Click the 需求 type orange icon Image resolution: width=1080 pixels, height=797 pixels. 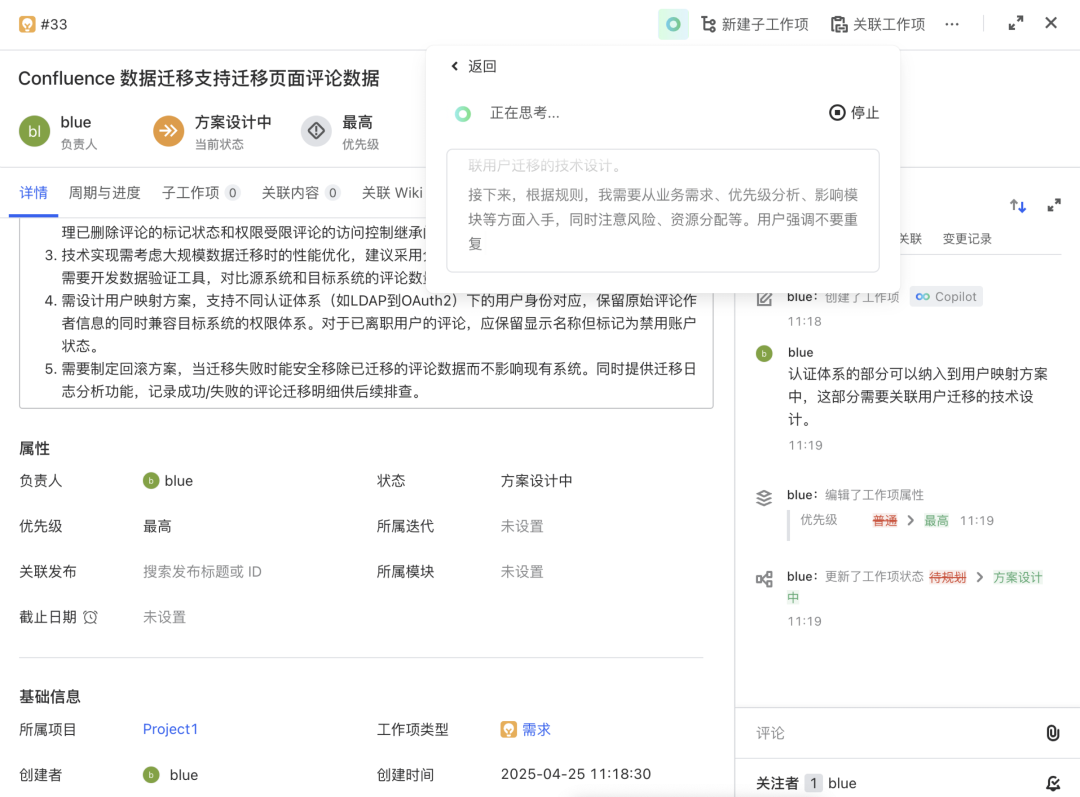[x=508, y=729]
